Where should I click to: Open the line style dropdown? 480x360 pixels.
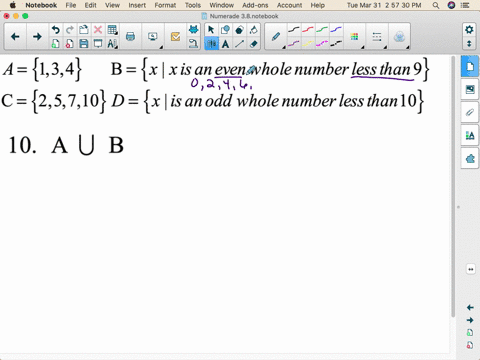377,37
